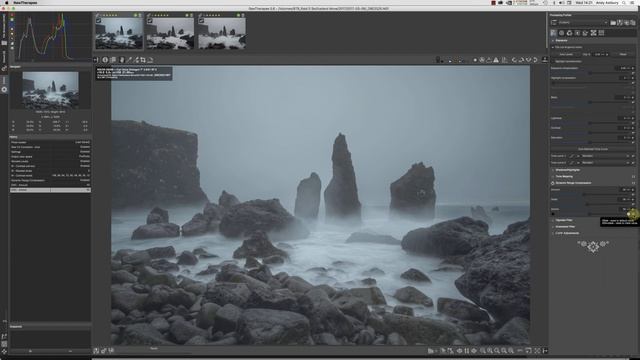
Task: Click the Navigator preview image
Action: 50,90
